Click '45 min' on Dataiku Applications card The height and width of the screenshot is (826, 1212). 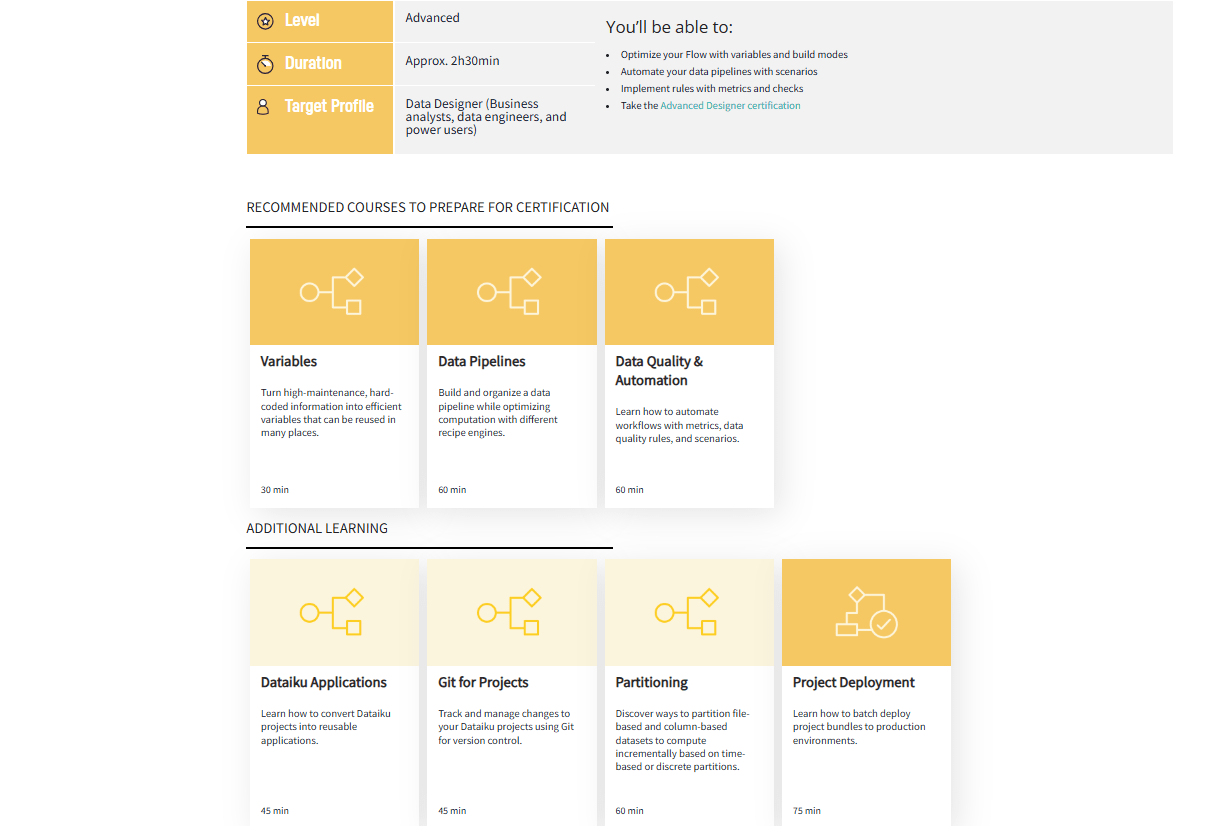click(x=275, y=811)
